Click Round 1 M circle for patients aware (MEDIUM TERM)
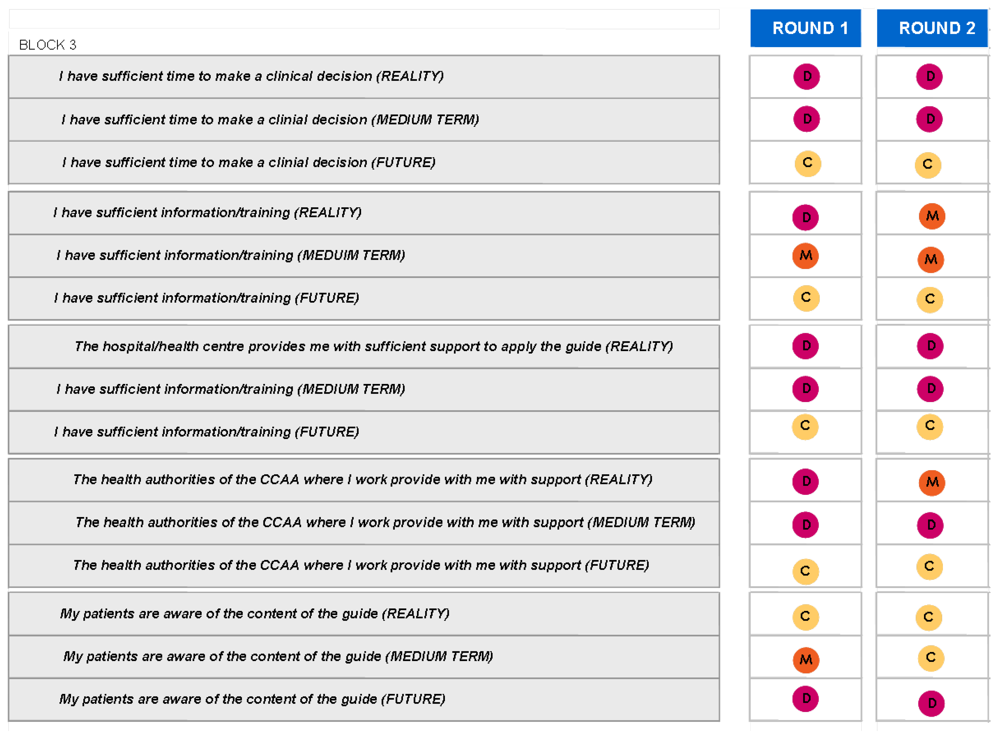 [x=806, y=660]
